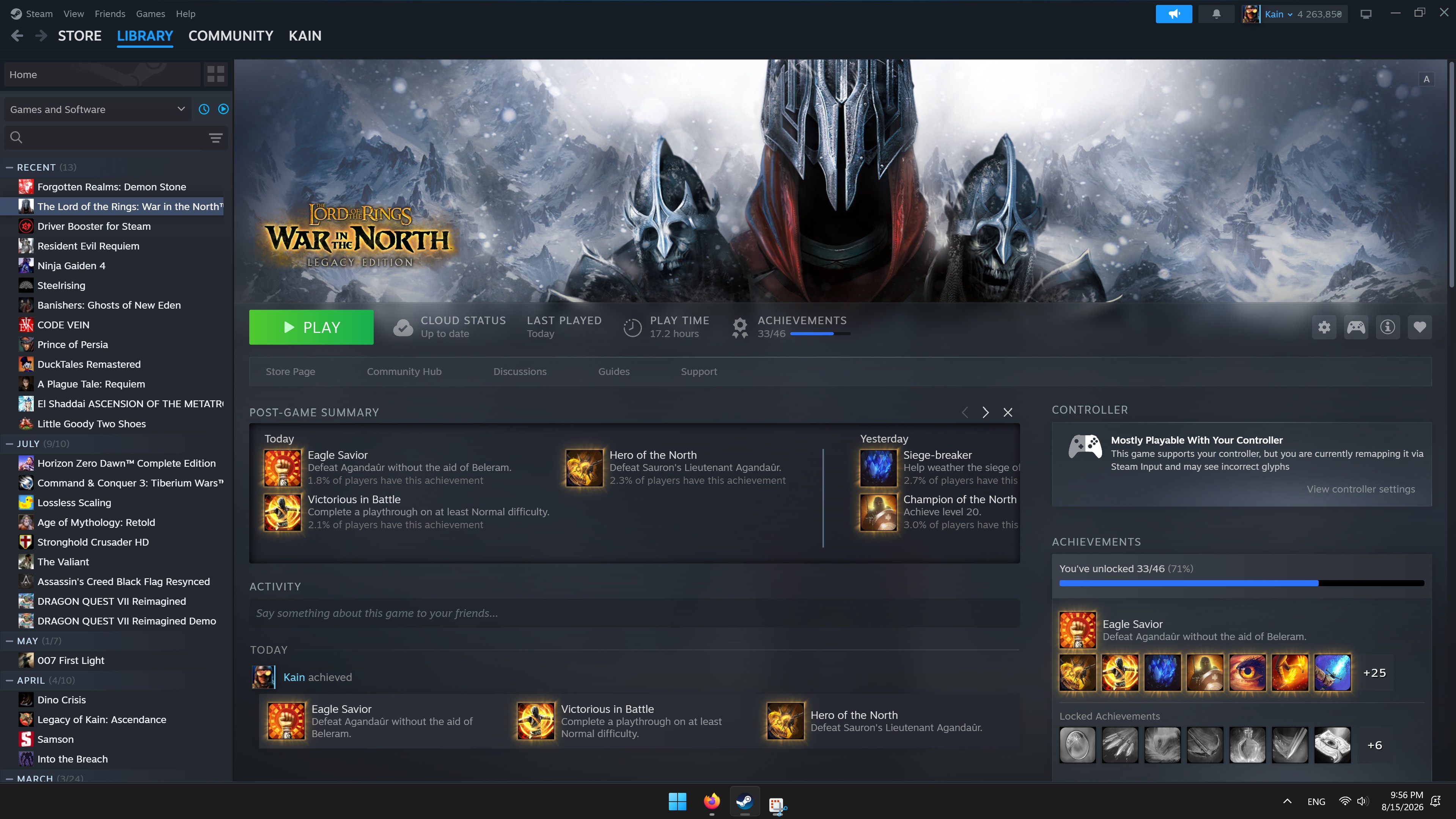Open first locked achievement thumbnail

pos(1077,745)
